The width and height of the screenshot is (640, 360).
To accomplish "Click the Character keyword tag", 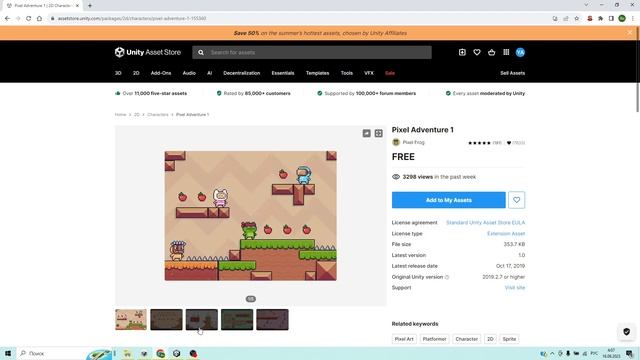I will pos(467,339).
